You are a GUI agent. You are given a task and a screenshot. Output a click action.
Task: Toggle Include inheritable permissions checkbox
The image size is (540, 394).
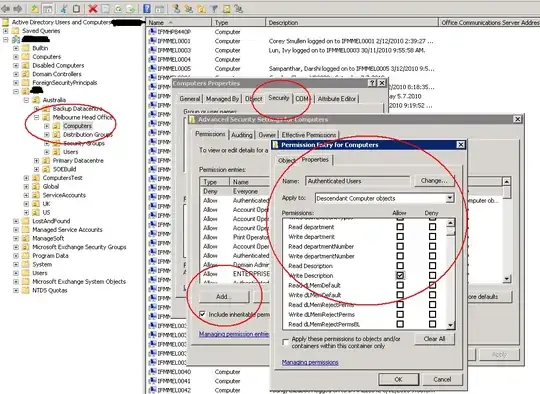point(202,314)
